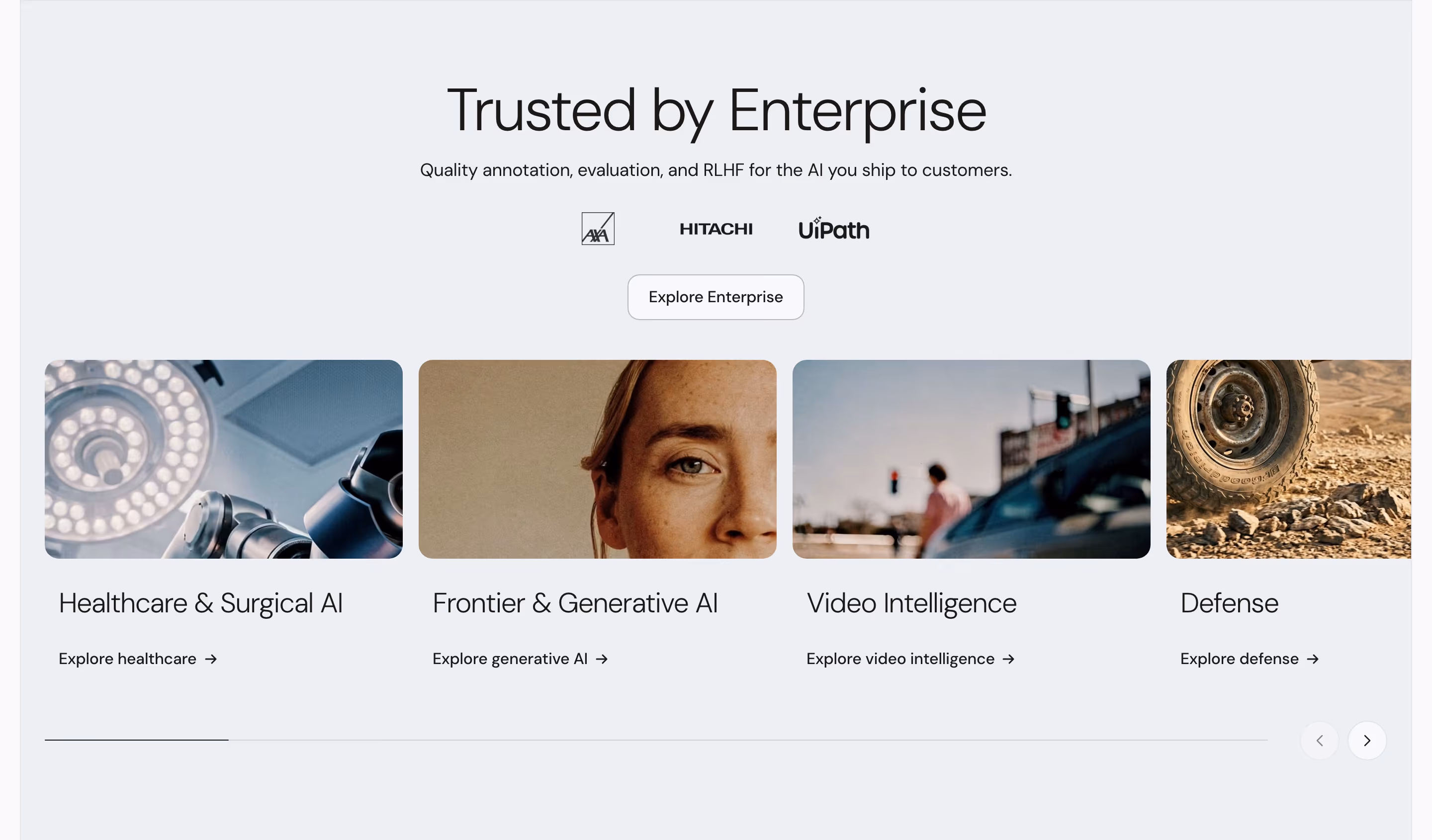
Task: Follow the Explore generative AI link
Action: 521,659
